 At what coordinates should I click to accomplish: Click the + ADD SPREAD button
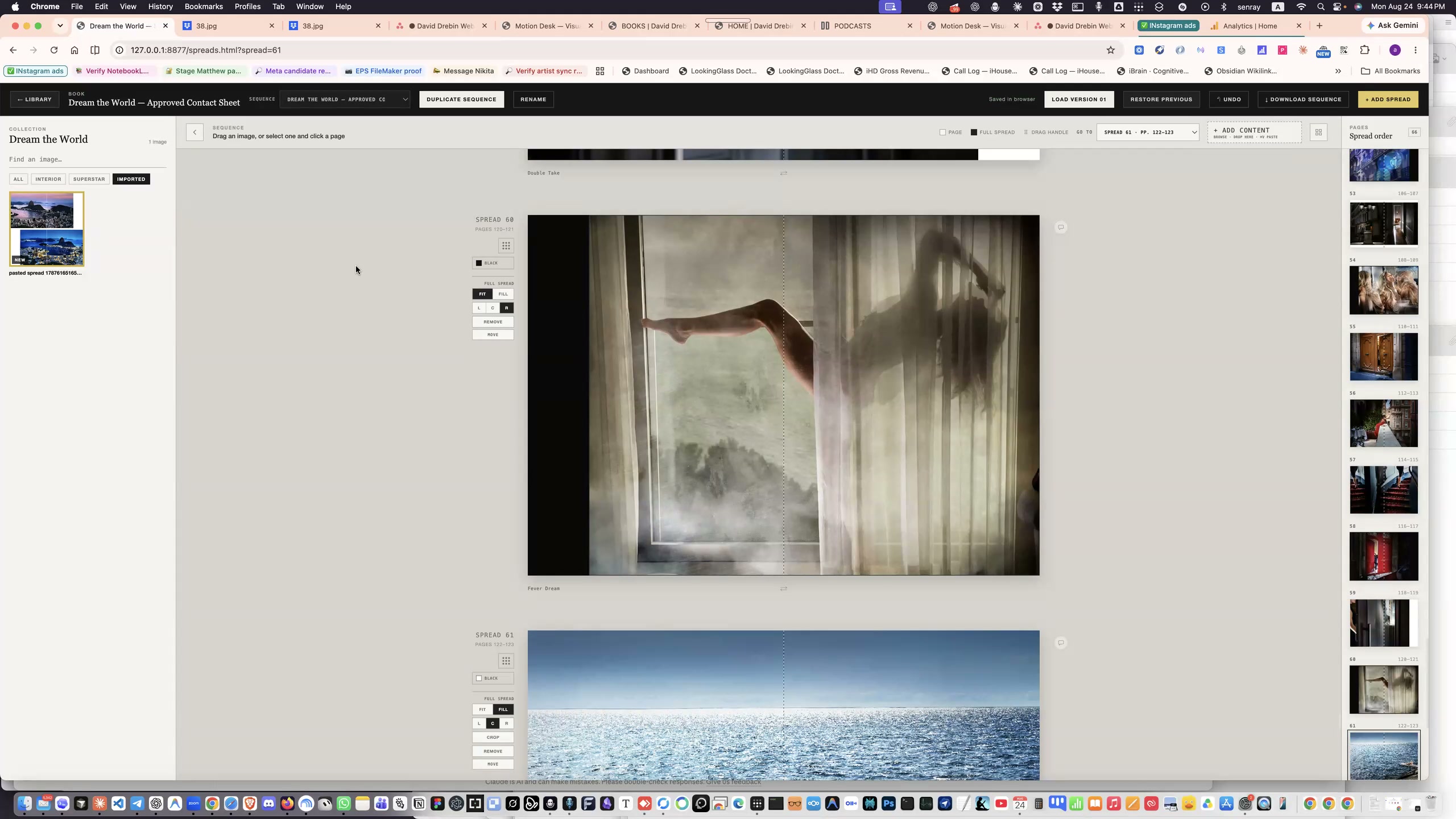[x=1388, y=99]
